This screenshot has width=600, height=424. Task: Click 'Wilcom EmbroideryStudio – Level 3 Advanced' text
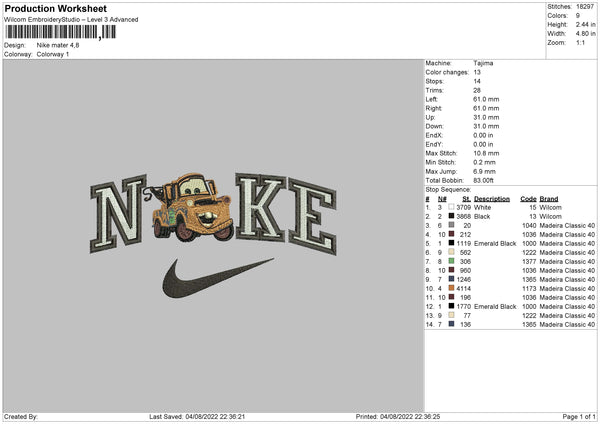[71, 20]
